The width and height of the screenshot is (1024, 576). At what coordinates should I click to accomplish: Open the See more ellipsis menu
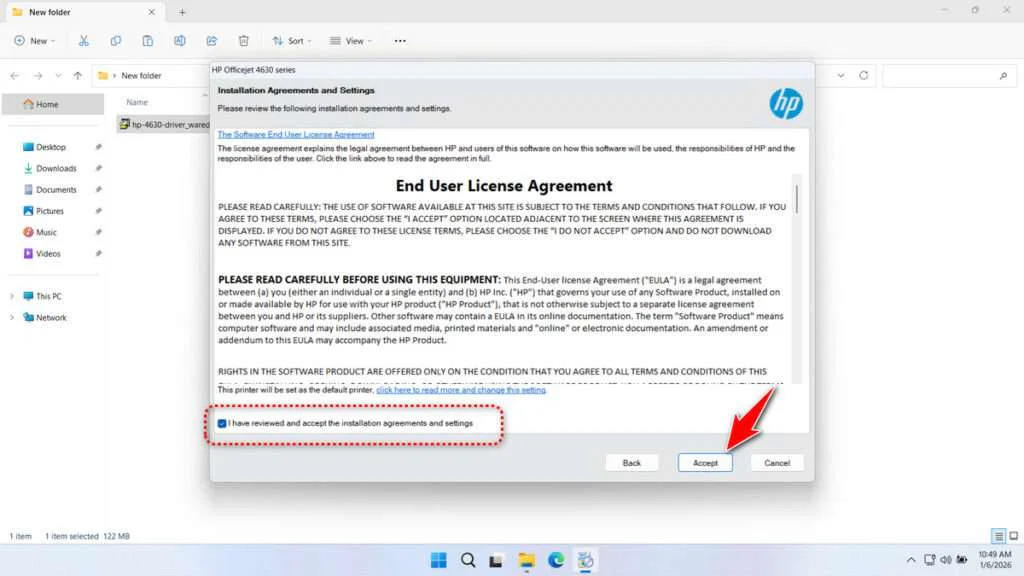[399, 40]
